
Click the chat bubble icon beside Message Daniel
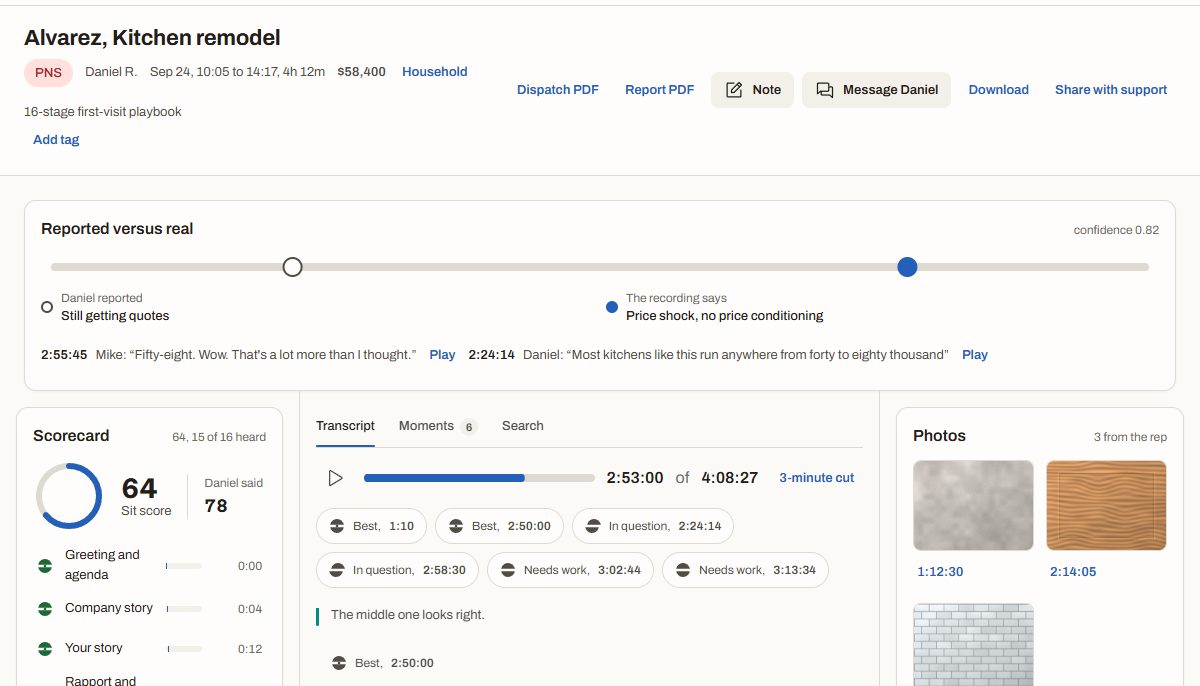825,90
